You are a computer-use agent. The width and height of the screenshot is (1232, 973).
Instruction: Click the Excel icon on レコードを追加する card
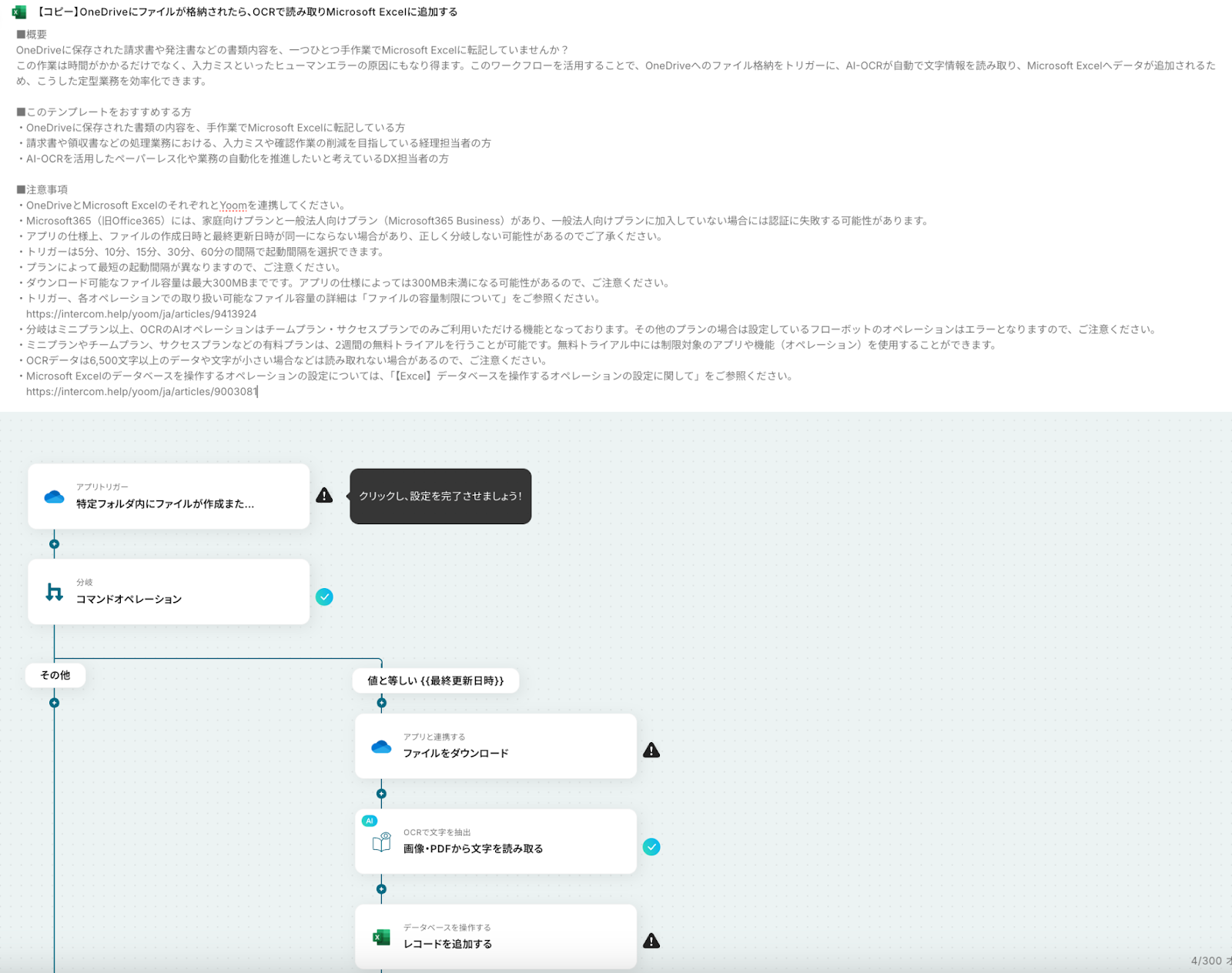point(381,938)
